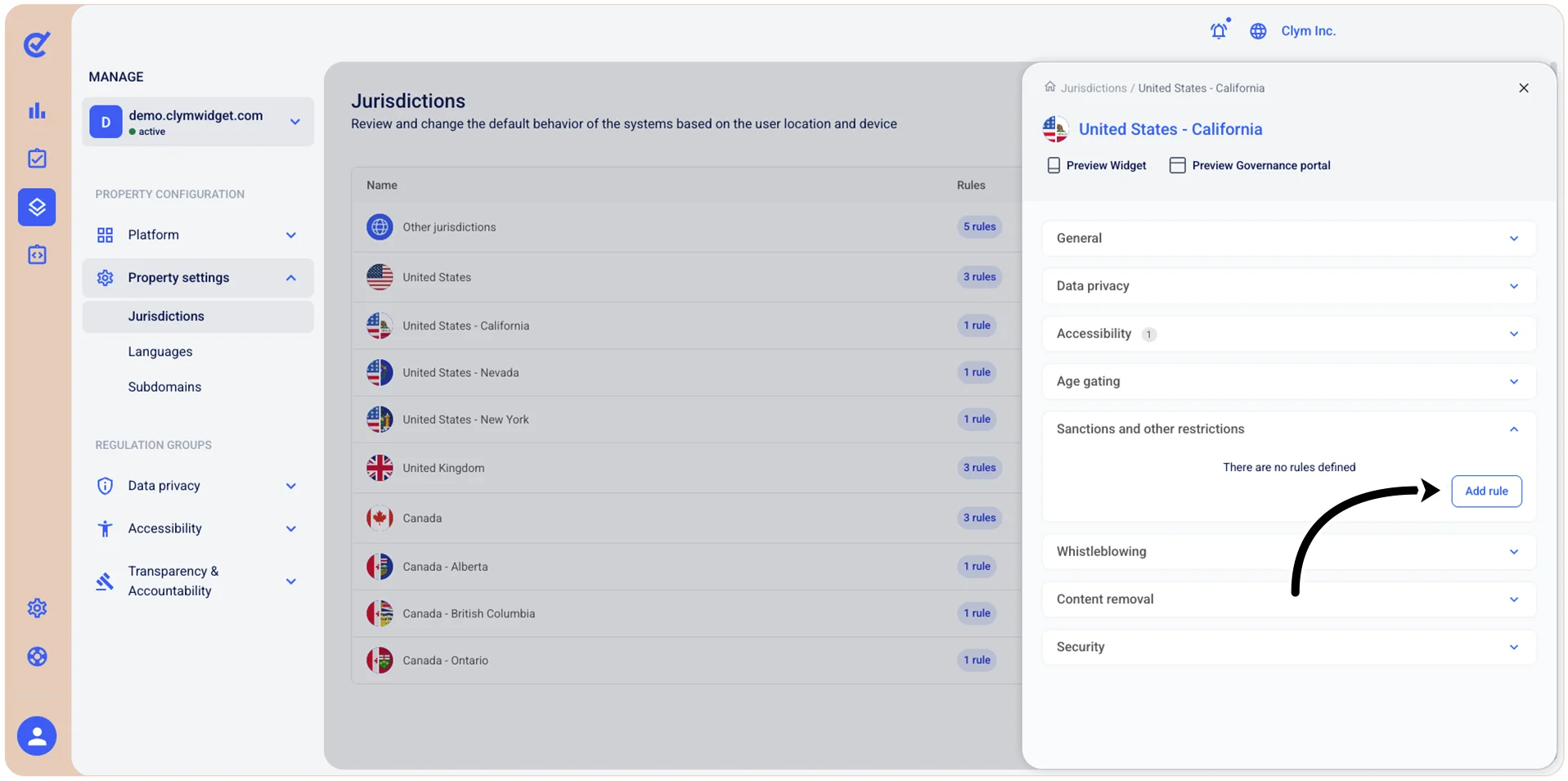Select the United Kingdom jurisdiction row

(686, 468)
